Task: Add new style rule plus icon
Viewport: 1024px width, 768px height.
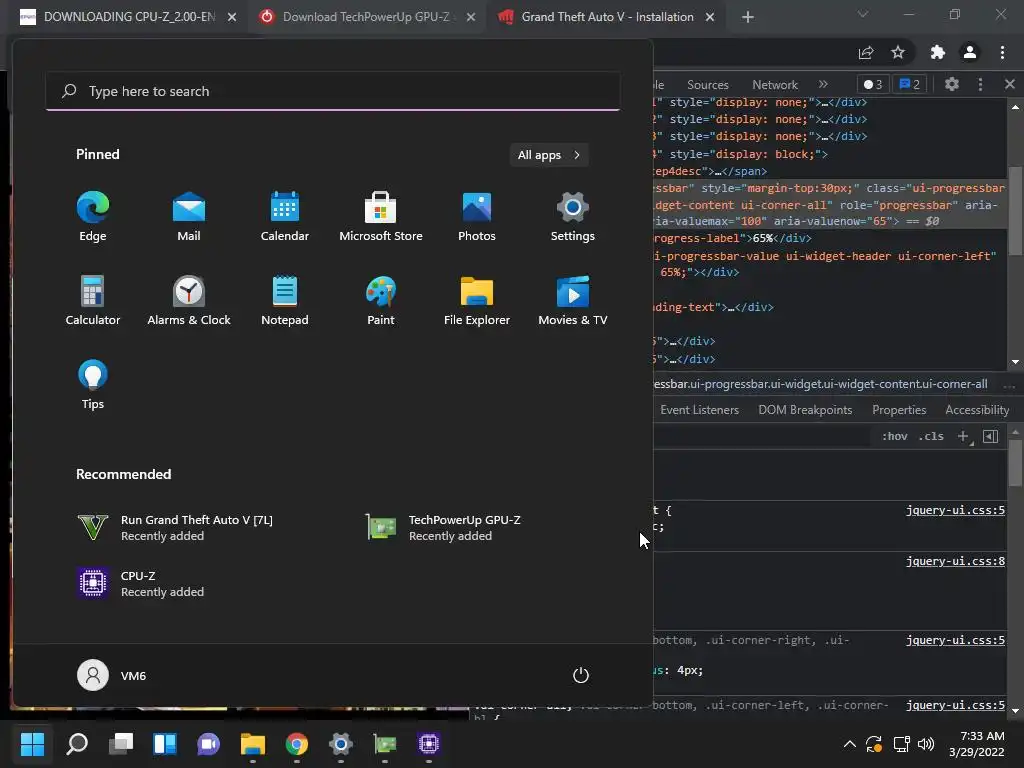Action: pos(963,436)
